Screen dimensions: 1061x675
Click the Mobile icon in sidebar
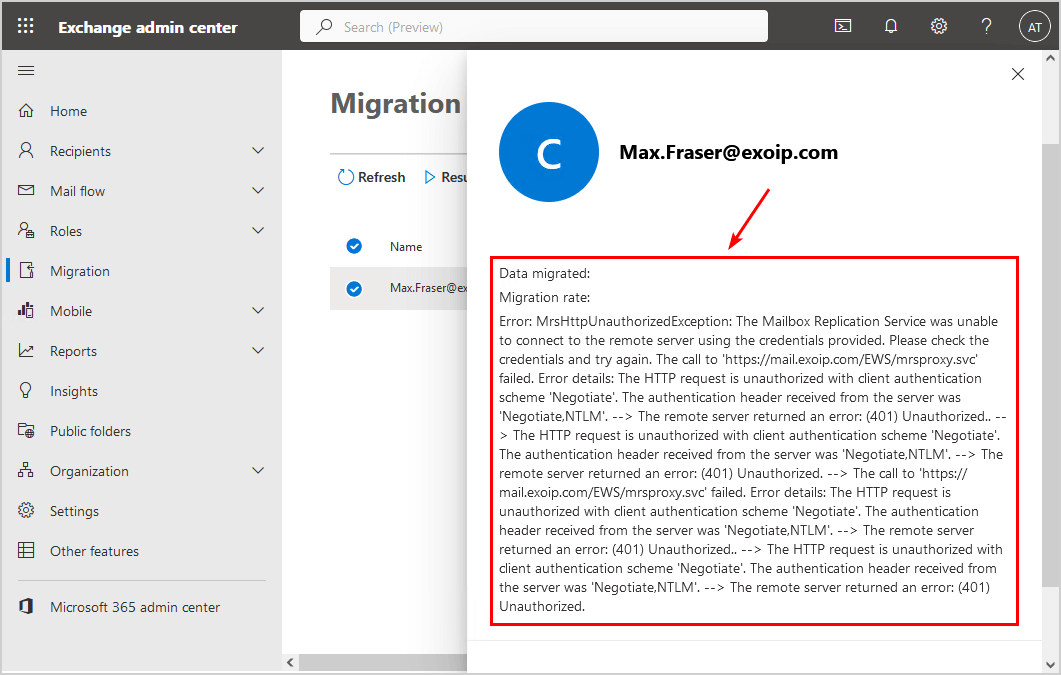click(26, 310)
